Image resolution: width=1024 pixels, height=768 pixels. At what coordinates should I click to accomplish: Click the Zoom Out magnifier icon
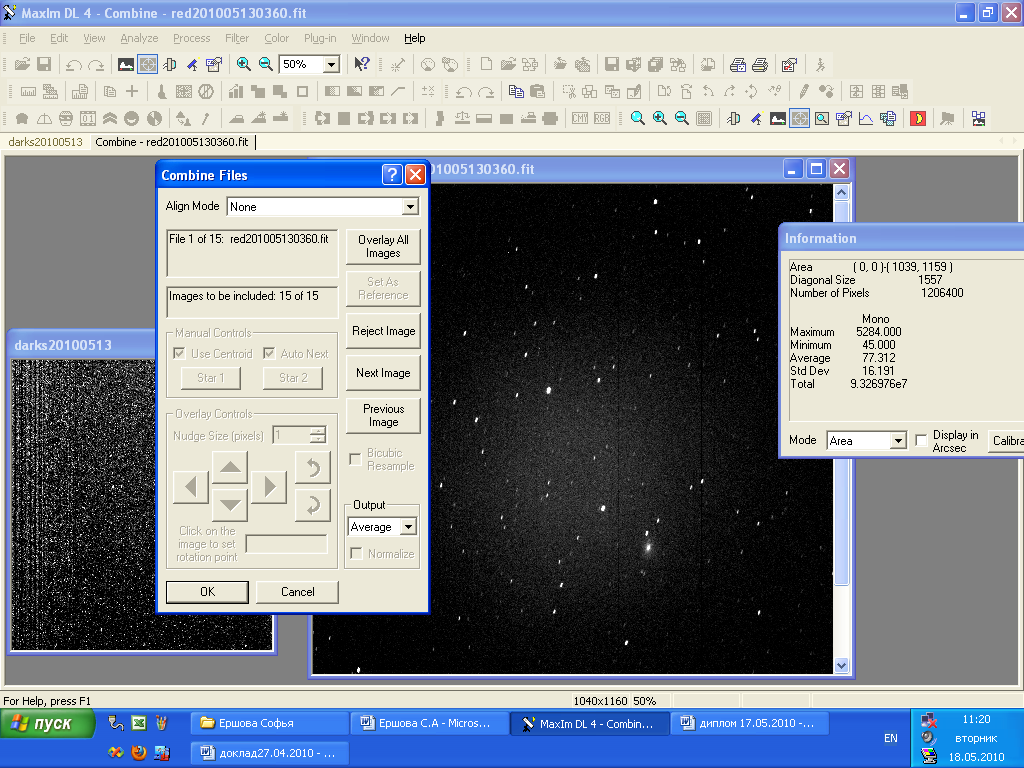point(266,64)
